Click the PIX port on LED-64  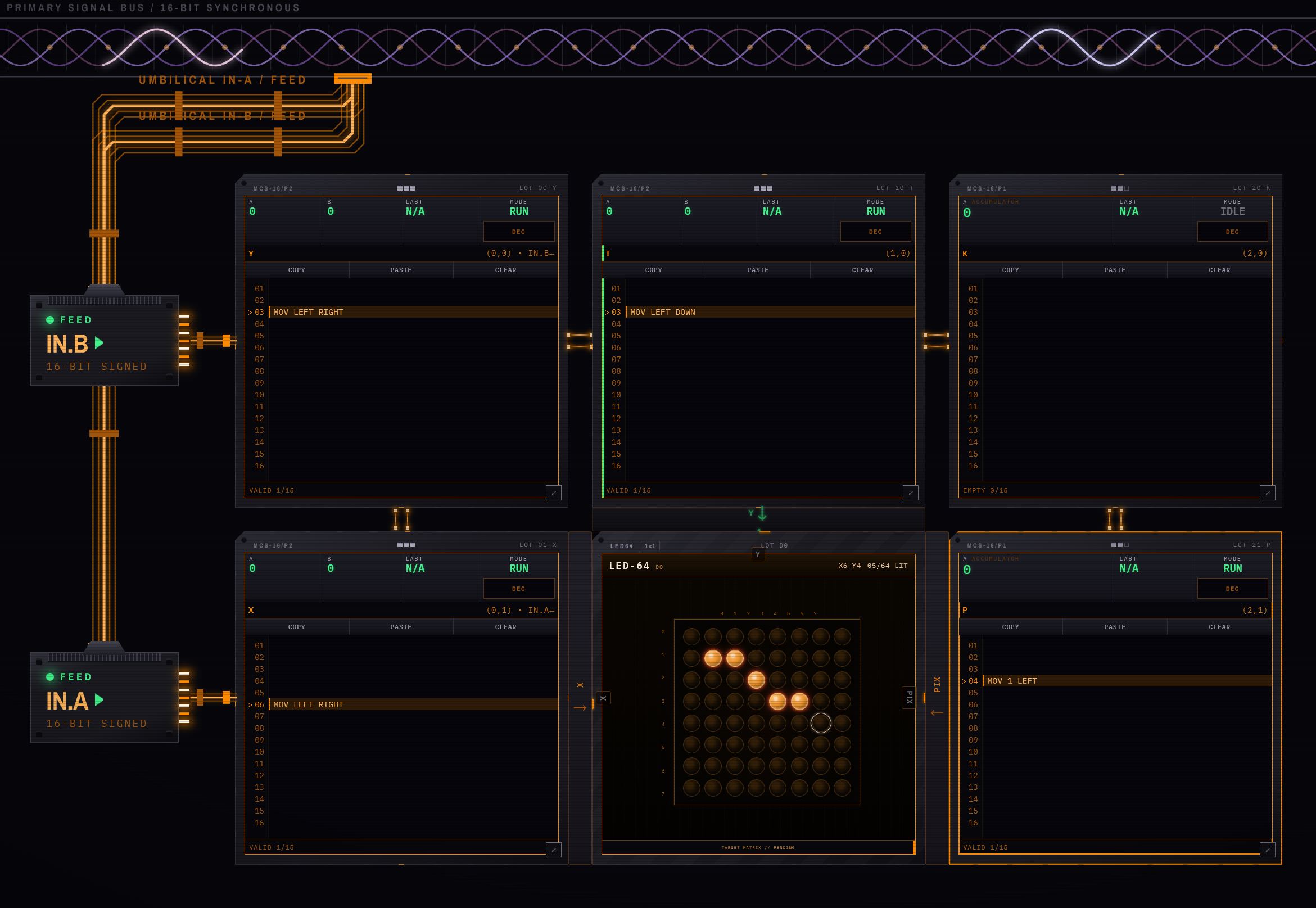(909, 698)
